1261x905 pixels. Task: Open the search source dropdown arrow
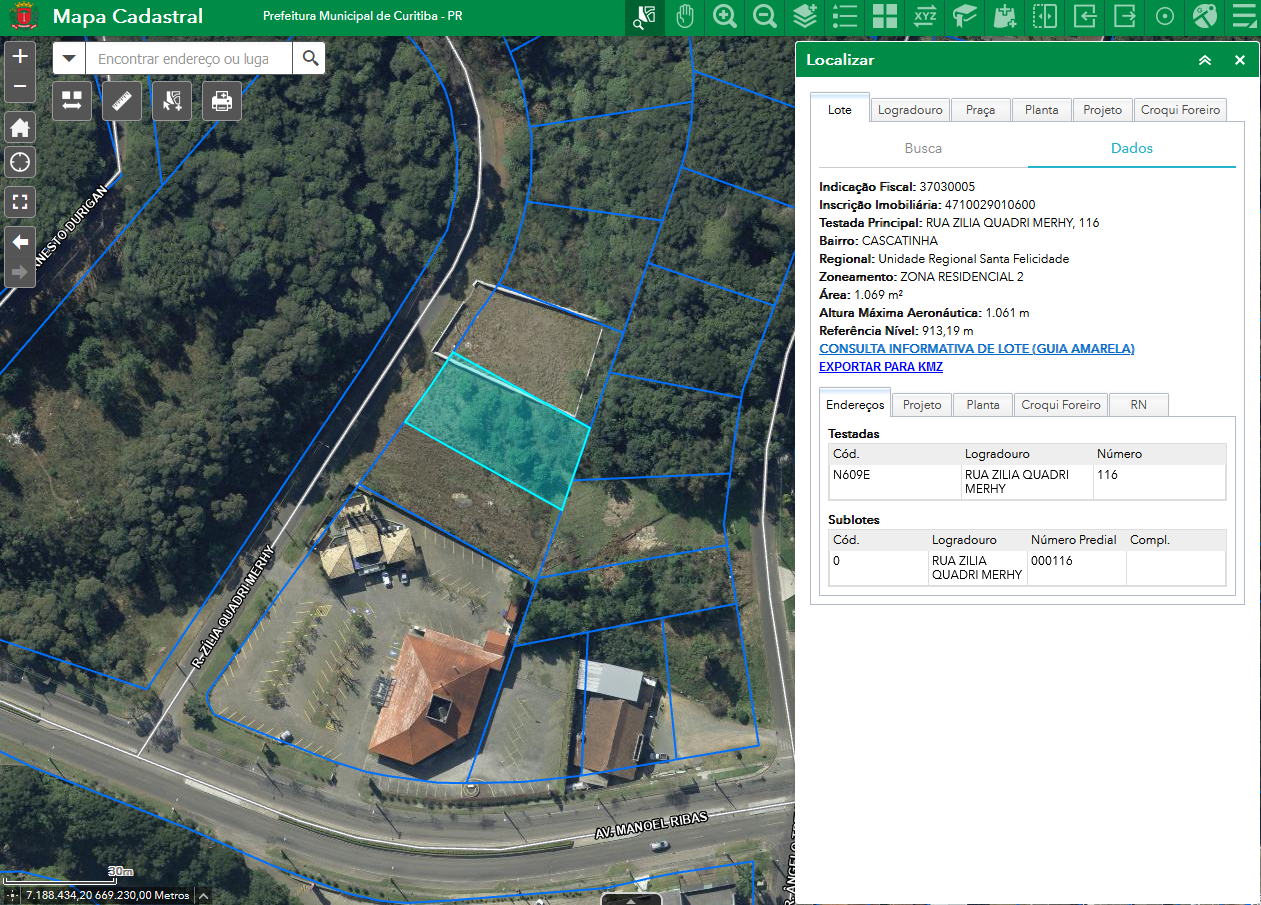click(x=69, y=58)
